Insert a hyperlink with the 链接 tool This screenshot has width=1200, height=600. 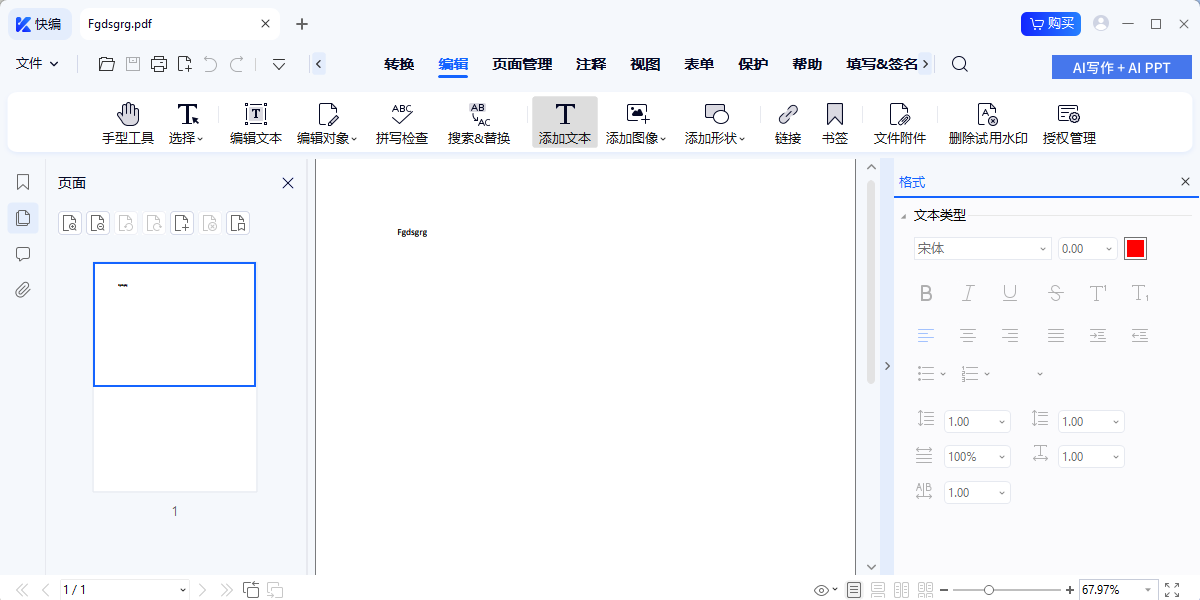coord(787,122)
